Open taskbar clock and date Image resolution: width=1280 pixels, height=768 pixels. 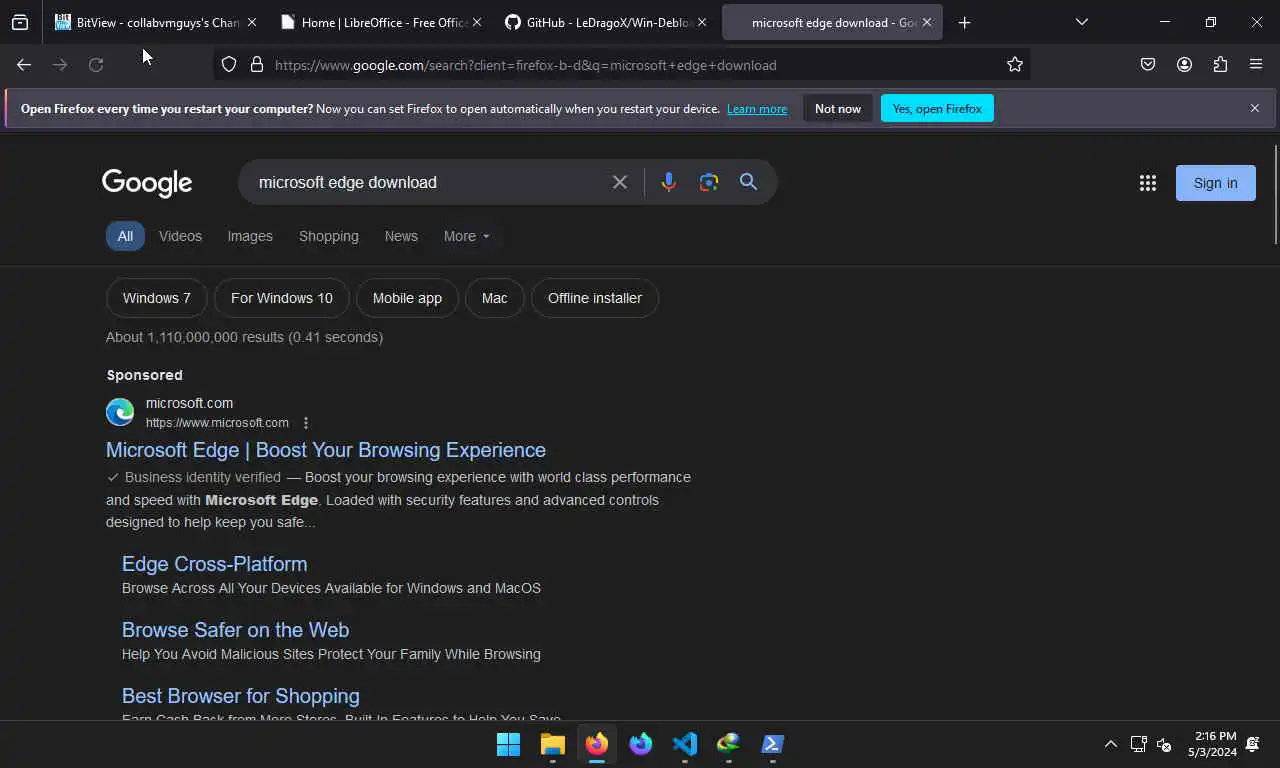click(x=1212, y=744)
